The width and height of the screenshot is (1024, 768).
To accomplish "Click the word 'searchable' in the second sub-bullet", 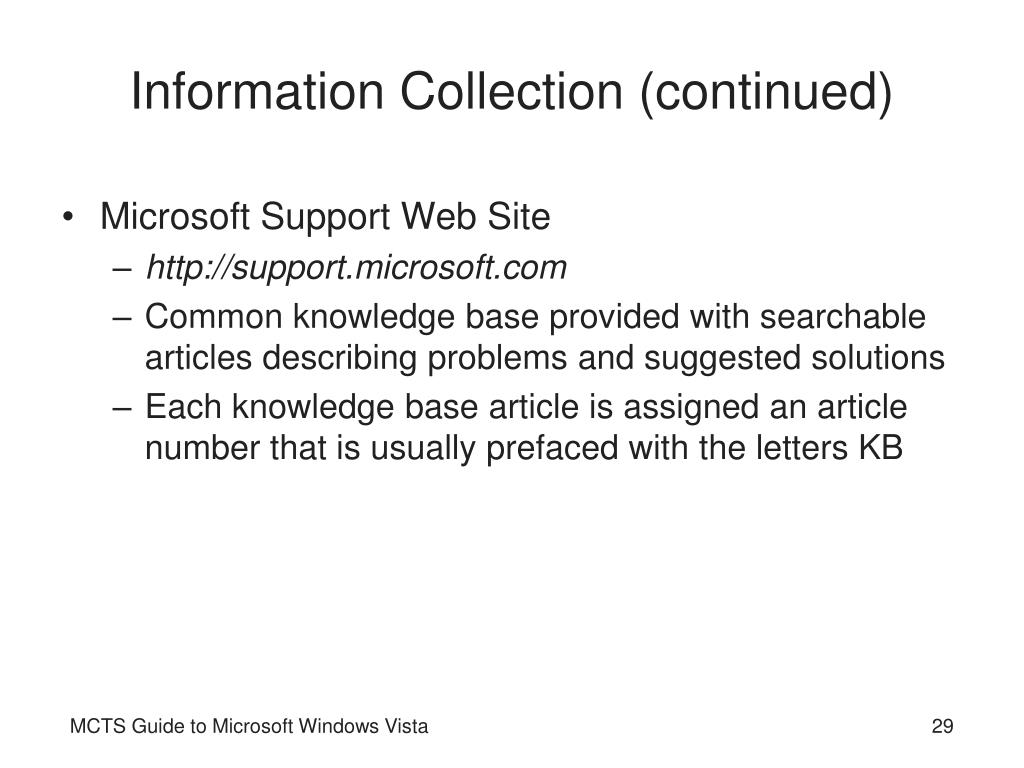I will point(842,317).
